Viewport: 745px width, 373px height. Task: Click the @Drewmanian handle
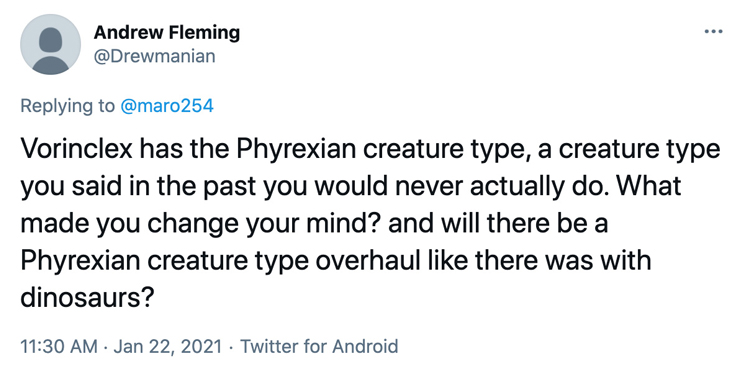154,56
